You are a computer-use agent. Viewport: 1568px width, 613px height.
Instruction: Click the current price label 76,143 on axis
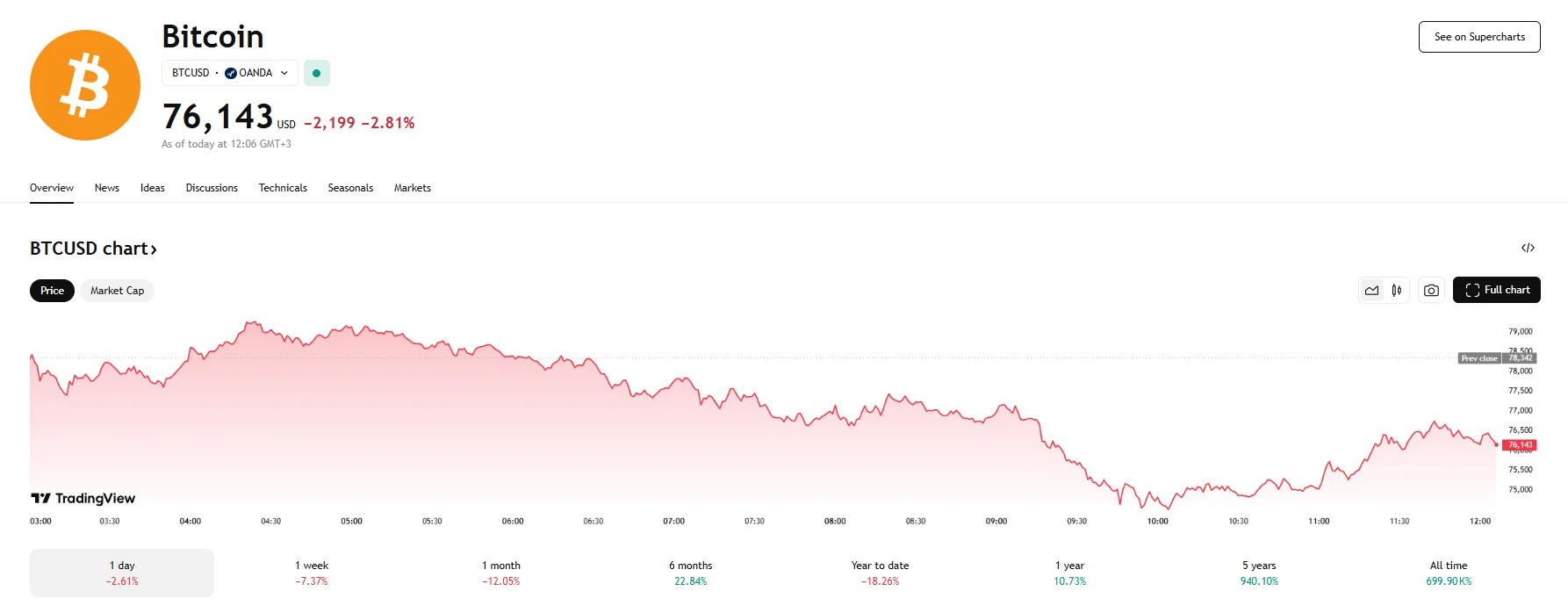click(1520, 445)
